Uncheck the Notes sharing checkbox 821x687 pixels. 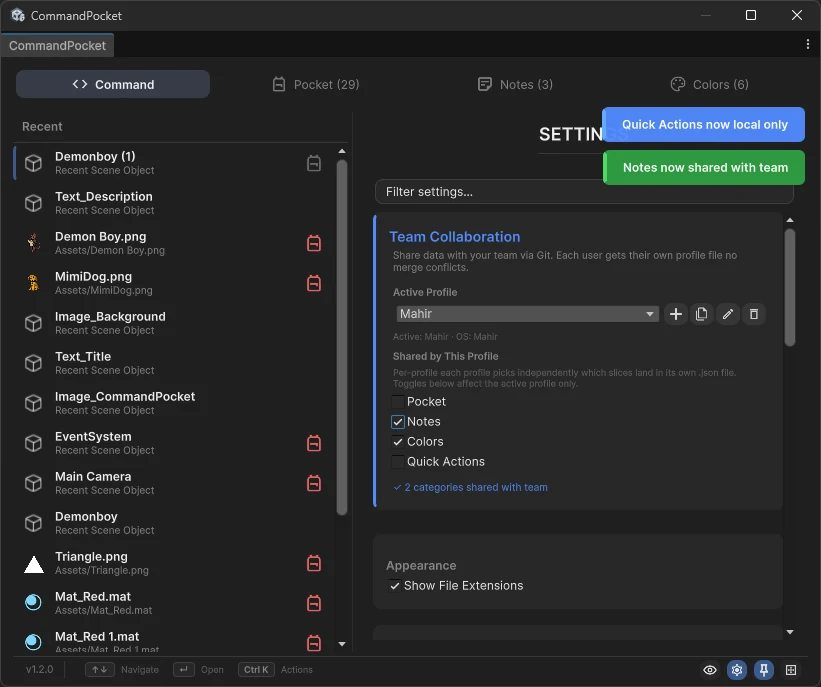tap(398, 422)
